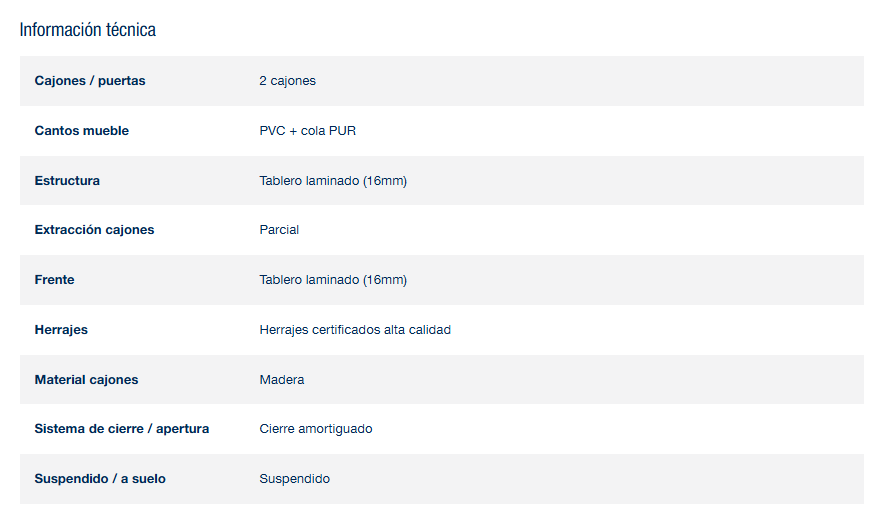Select the Cantos mueble label
Image resolution: width=869 pixels, height=513 pixels.
[x=82, y=131]
